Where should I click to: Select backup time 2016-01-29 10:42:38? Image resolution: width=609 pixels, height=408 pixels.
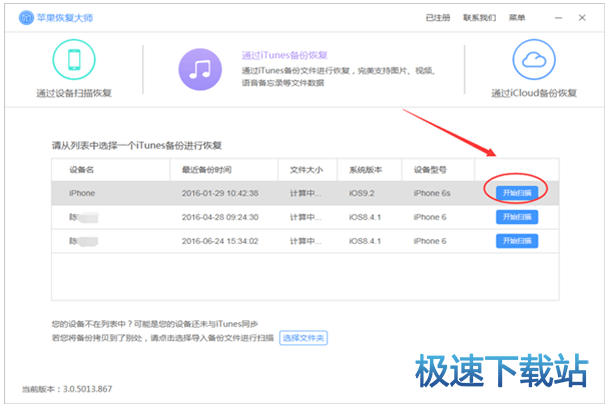coord(220,193)
